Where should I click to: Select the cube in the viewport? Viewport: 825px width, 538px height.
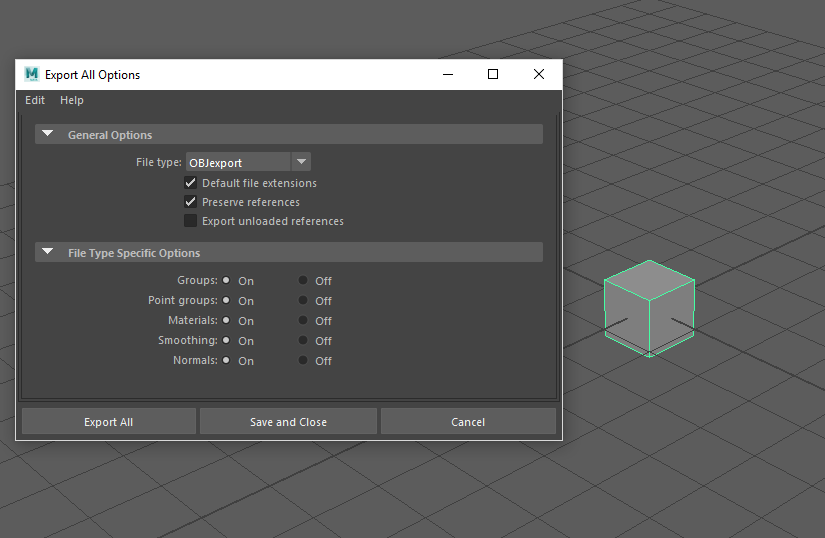click(x=649, y=309)
